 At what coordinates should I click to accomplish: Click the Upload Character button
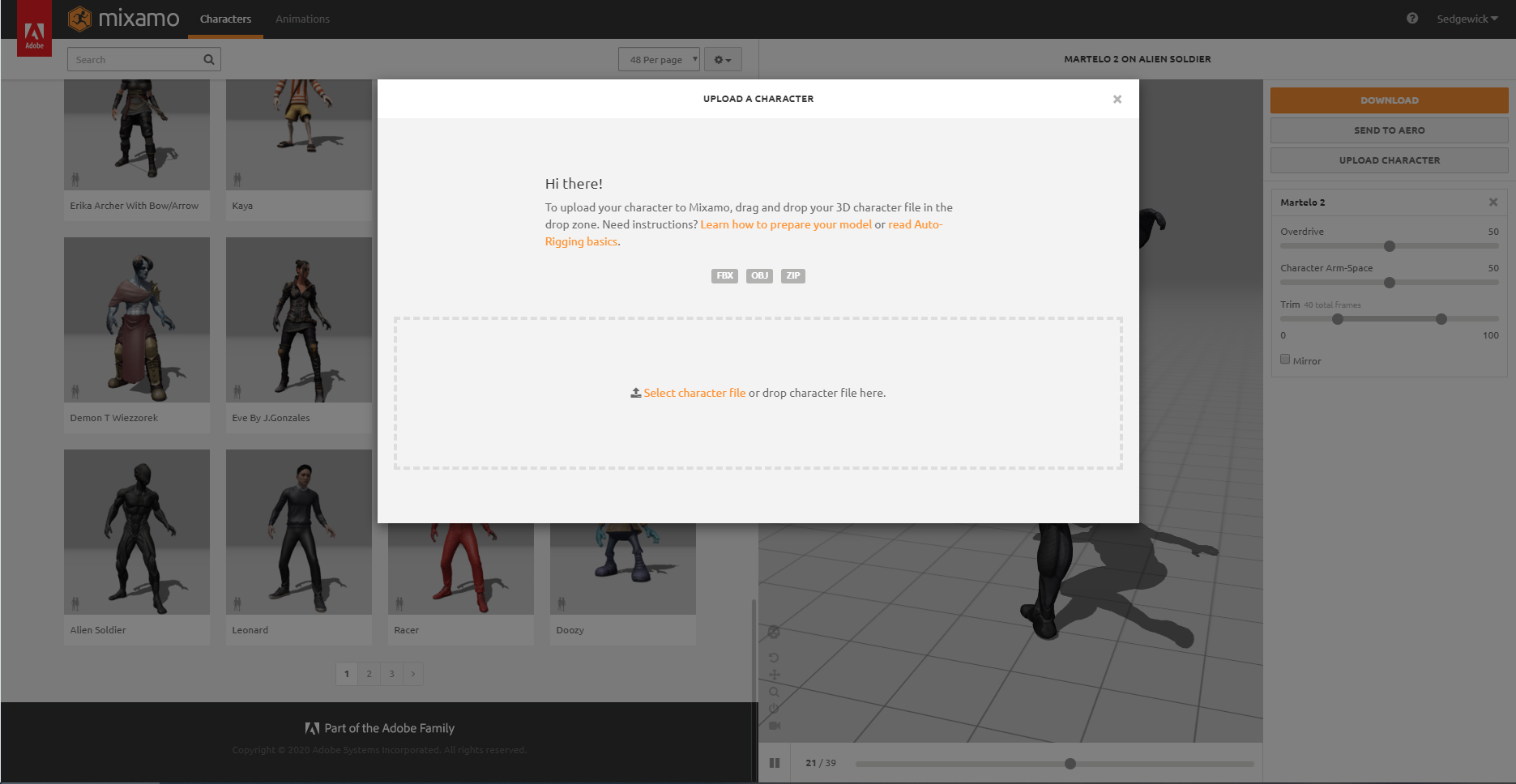[x=1389, y=160]
